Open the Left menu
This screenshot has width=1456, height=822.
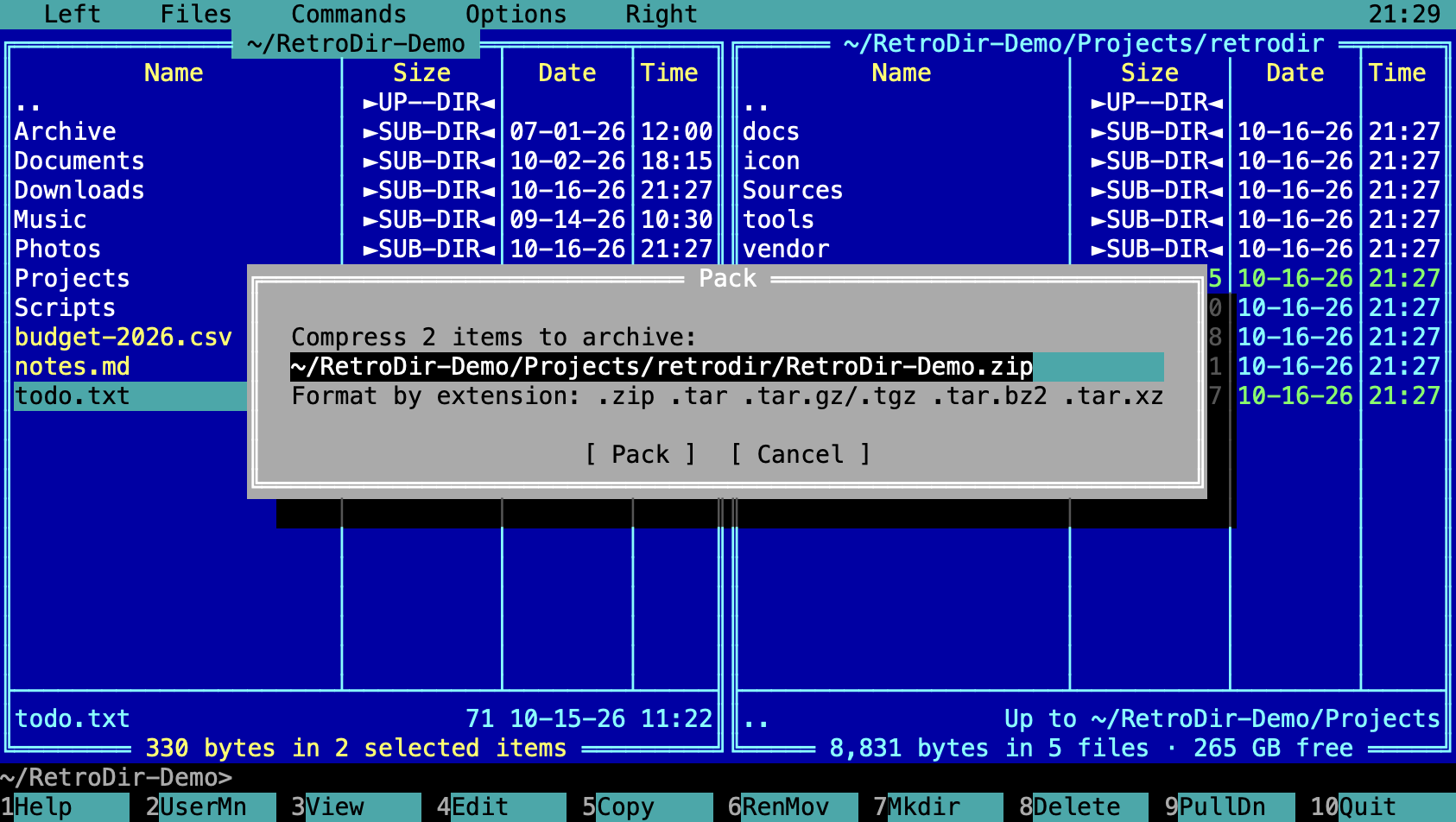73,14
